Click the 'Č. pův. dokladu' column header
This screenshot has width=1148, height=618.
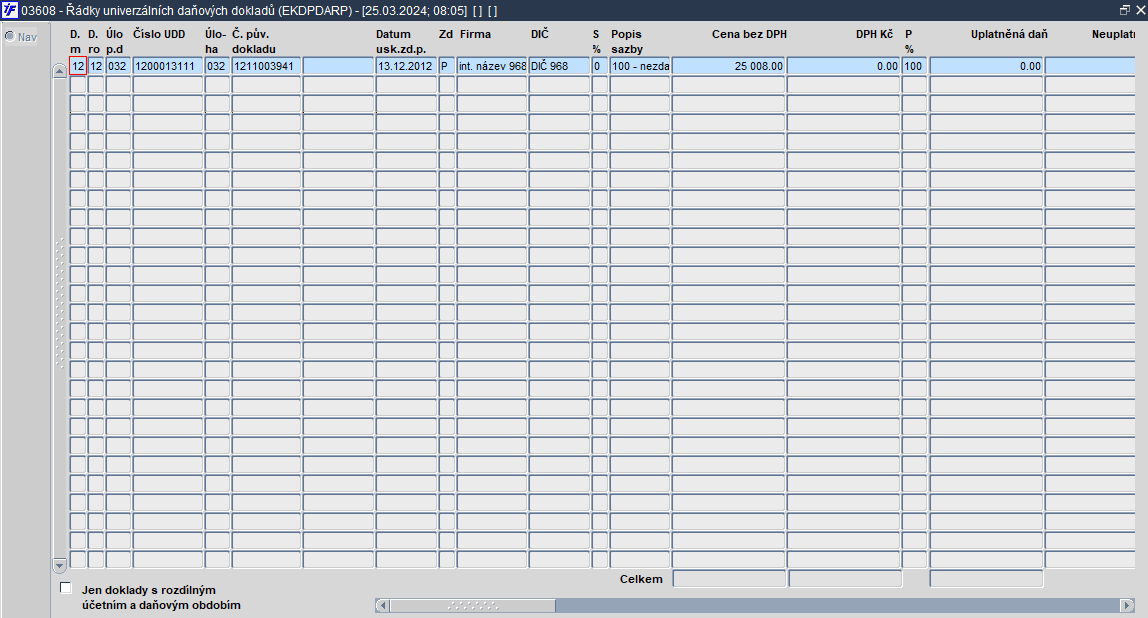pyautogui.click(x=254, y=42)
